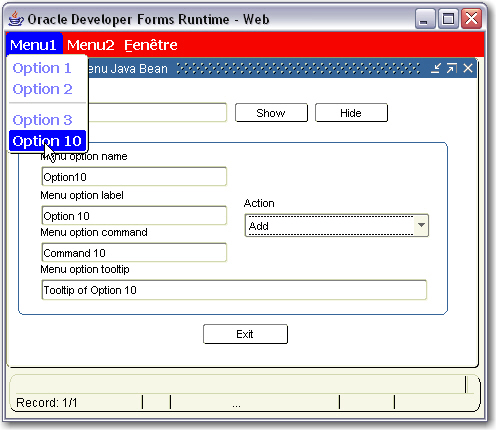Image resolution: width=496 pixels, height=430 pixels.
Task: Click the Java coffee cup title icon
Action: 16,19
